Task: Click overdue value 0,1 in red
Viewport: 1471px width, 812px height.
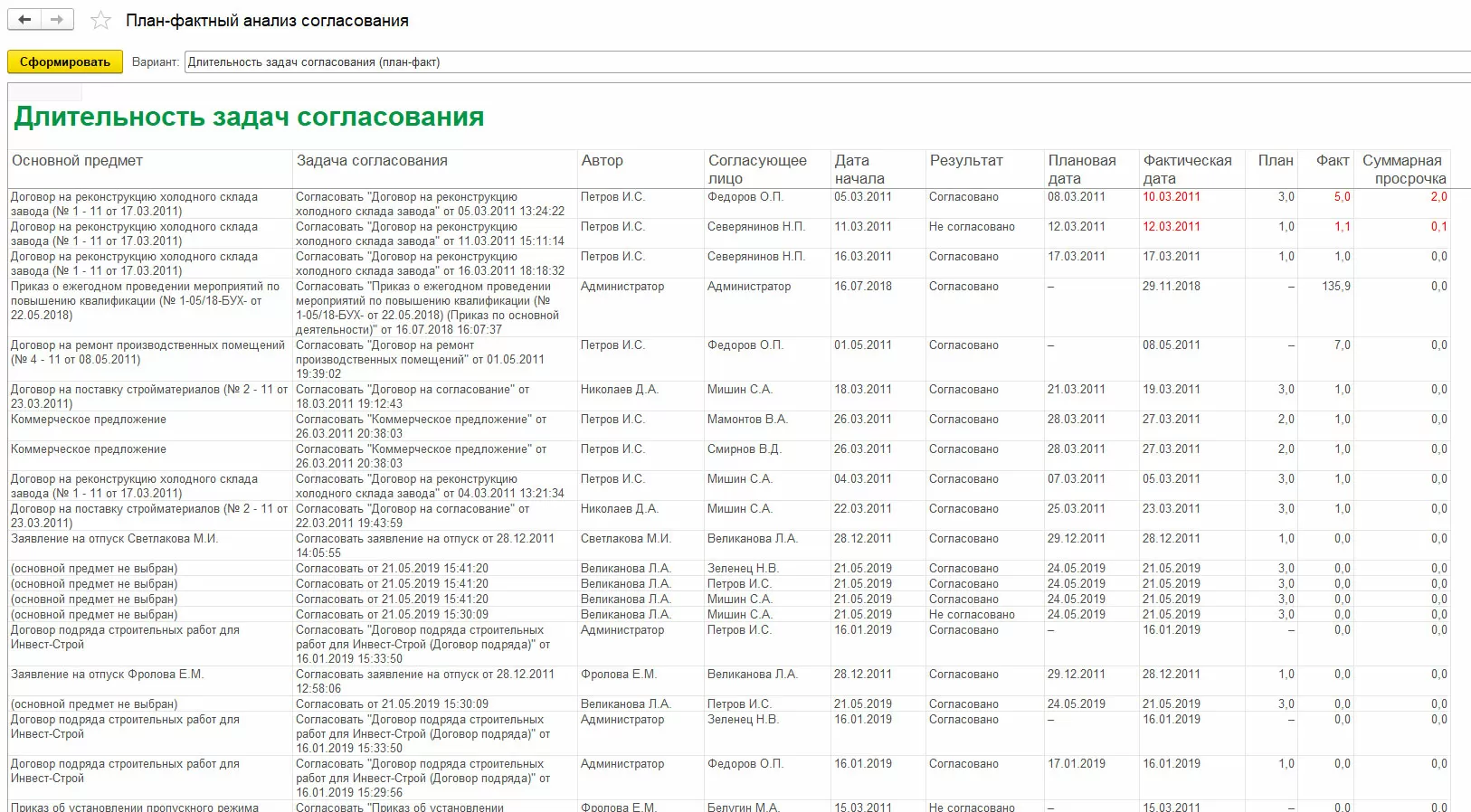Action: [1438, 227]
